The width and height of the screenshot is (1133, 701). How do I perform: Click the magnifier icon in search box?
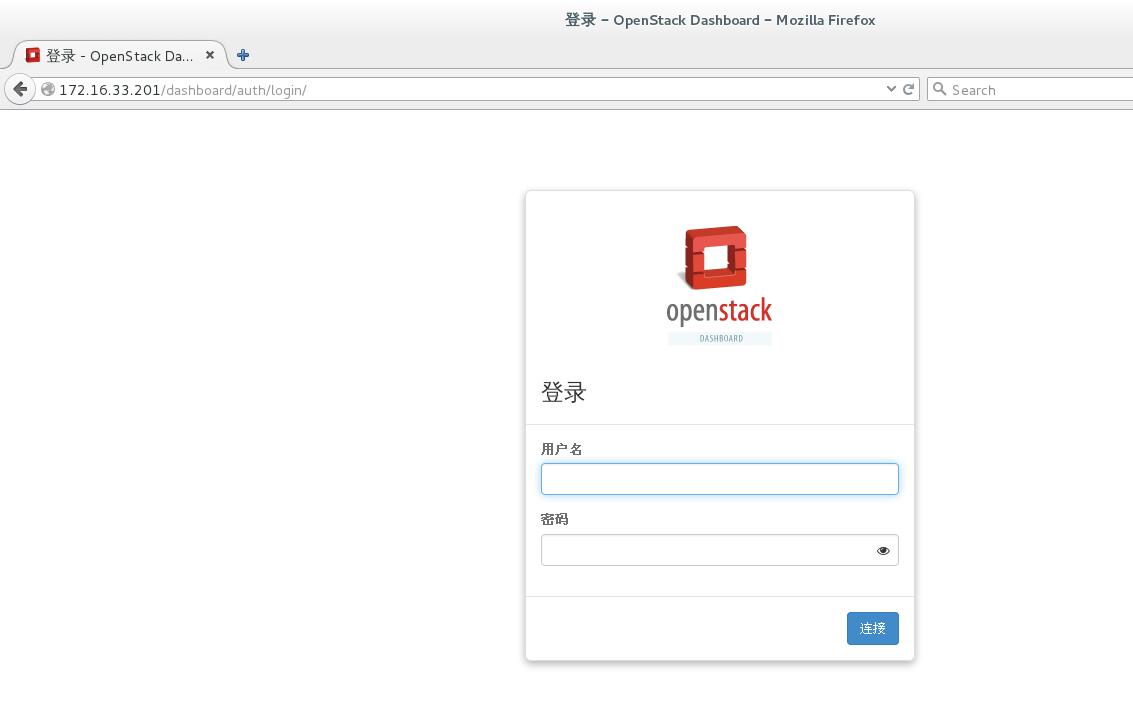(x=939, y=89)
